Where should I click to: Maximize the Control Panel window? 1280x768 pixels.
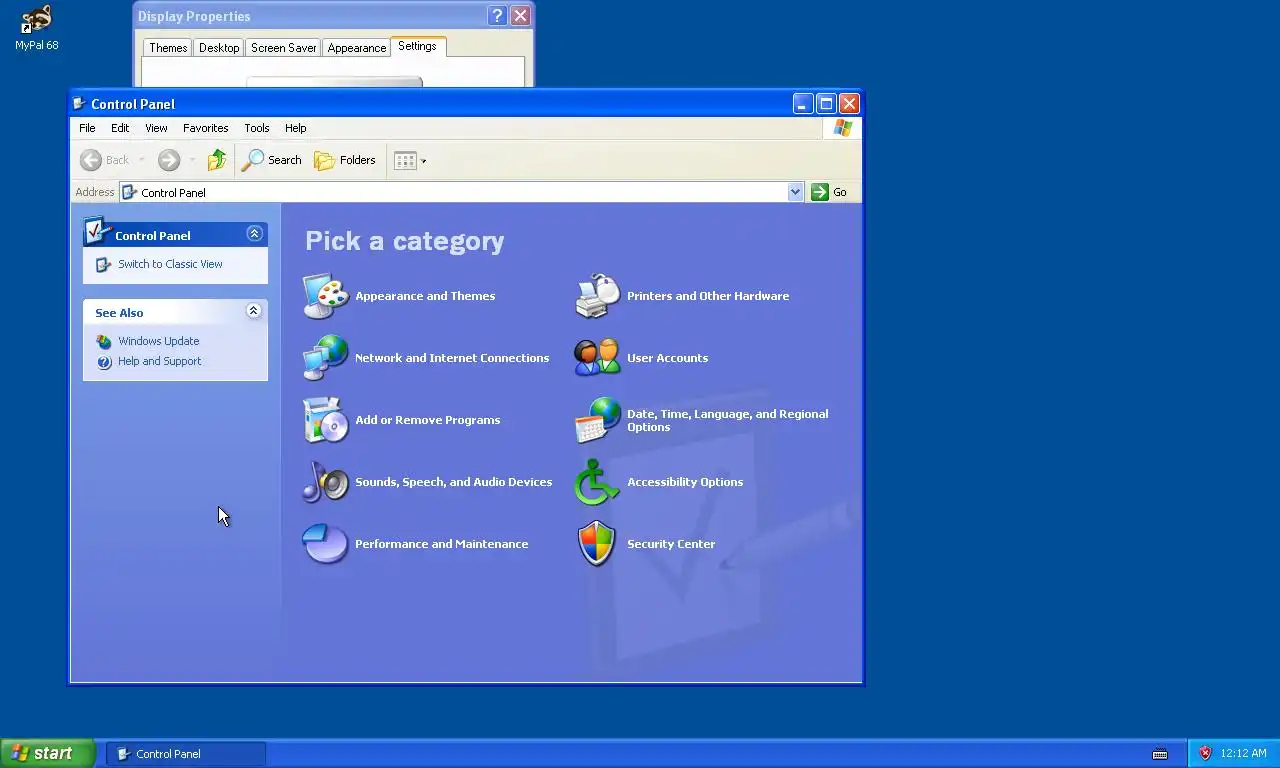click(826, 103)
